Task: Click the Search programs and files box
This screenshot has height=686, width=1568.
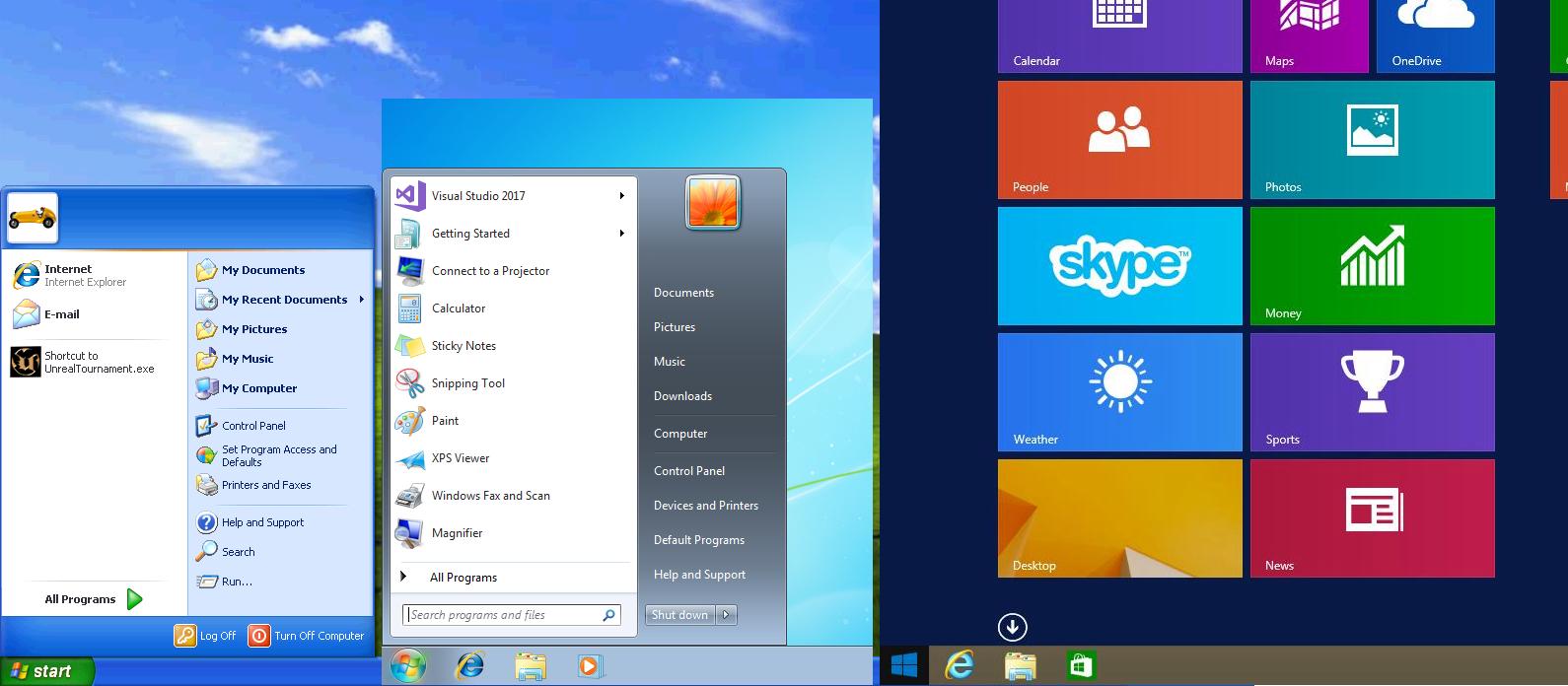Action: (512, 615)
